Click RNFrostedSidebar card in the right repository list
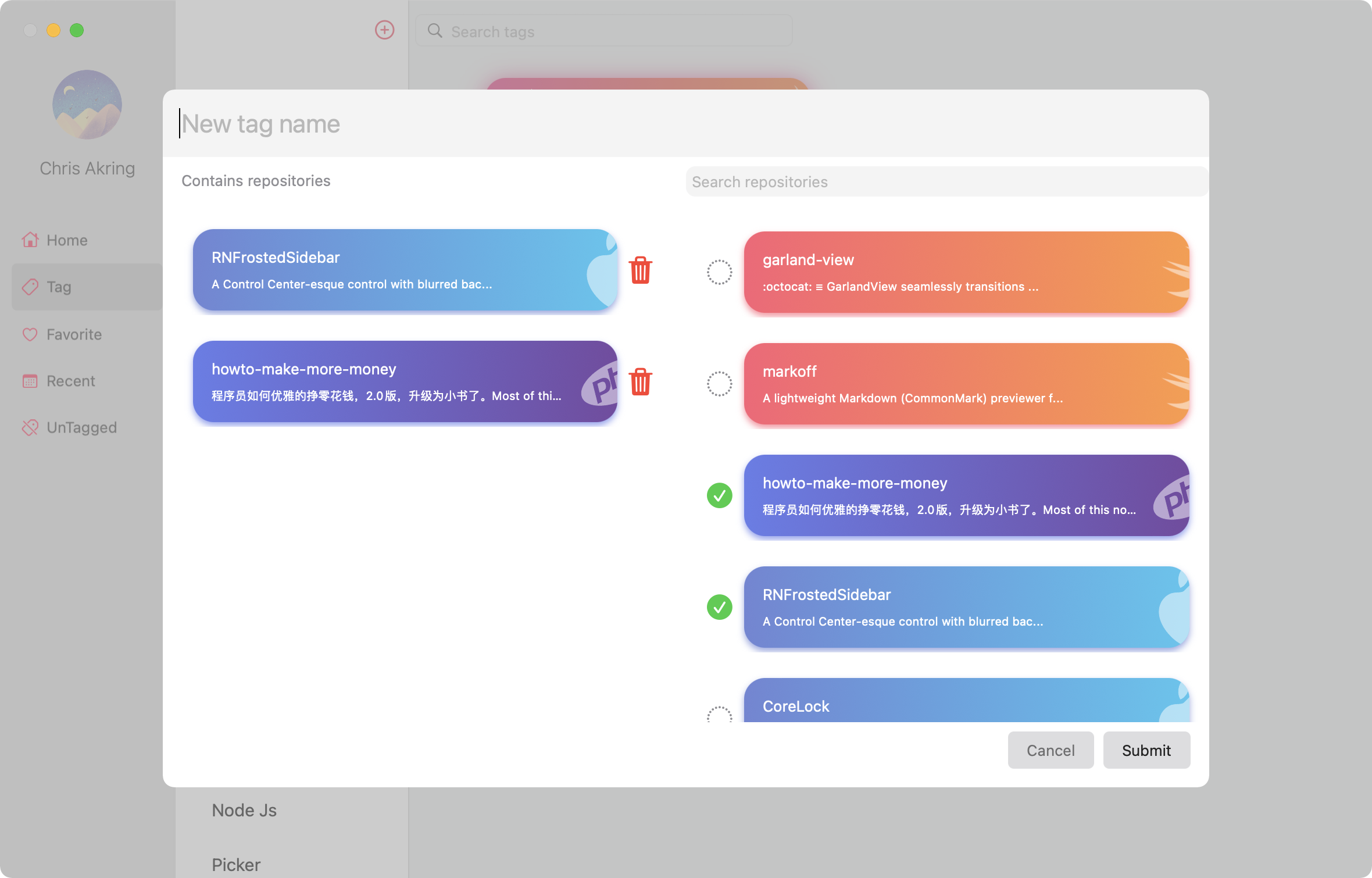 [966, 607]
